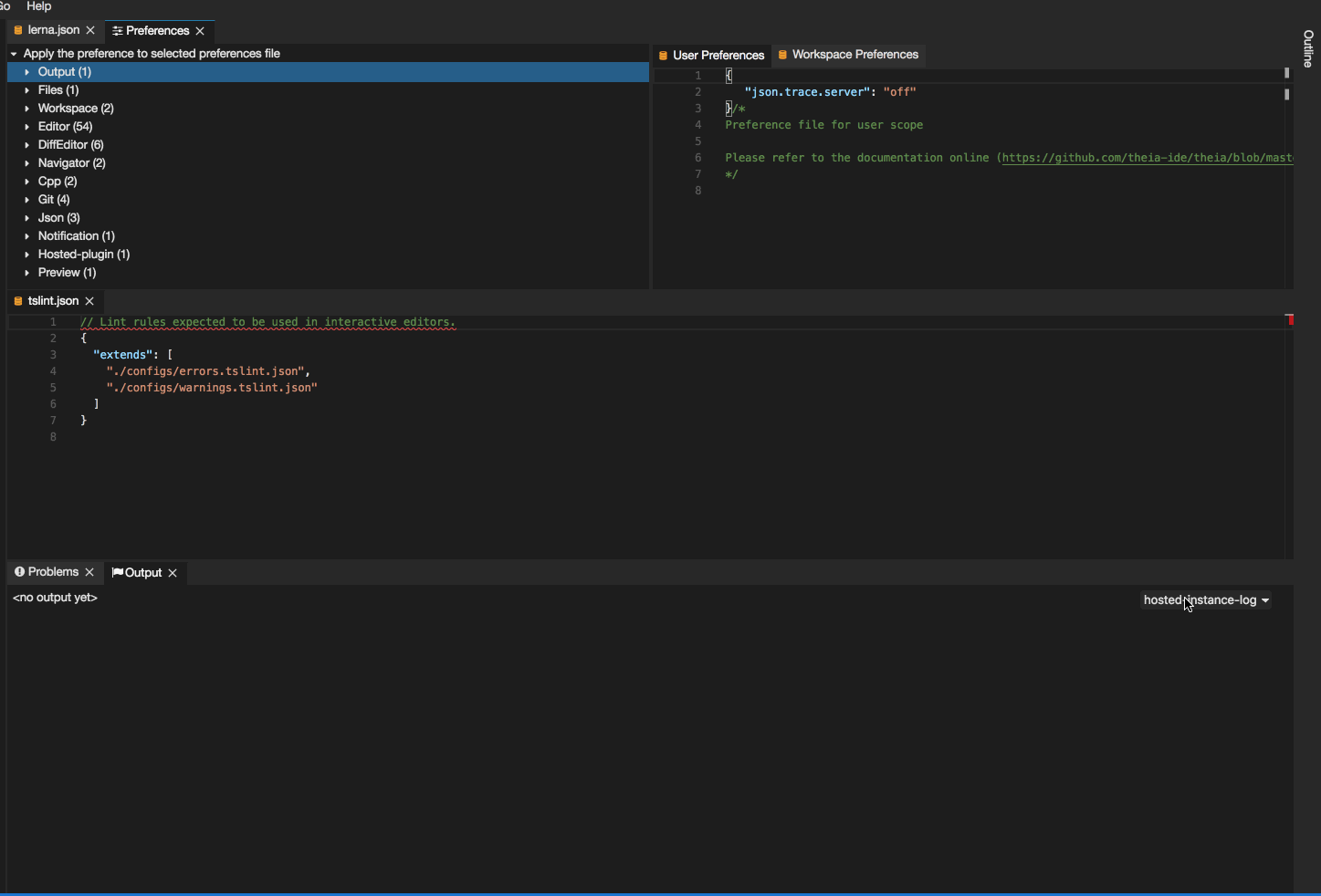Click the tslint.json tab file icon
The image size is (1321, 896).
point(18,300)
